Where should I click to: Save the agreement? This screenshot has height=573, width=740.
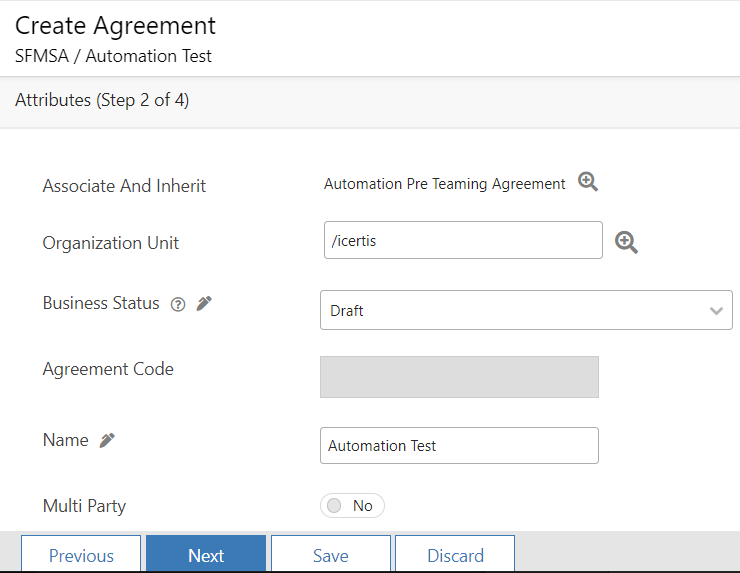(x=330, y=555)
